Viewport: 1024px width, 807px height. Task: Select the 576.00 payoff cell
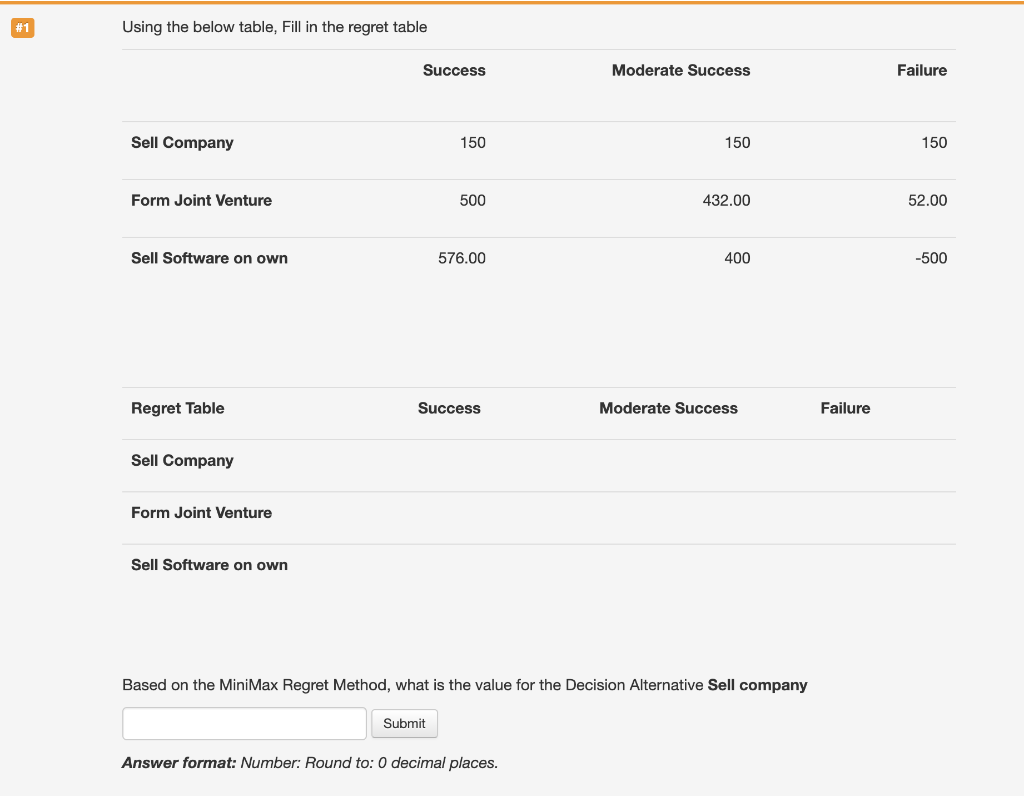tap(462, 258)
